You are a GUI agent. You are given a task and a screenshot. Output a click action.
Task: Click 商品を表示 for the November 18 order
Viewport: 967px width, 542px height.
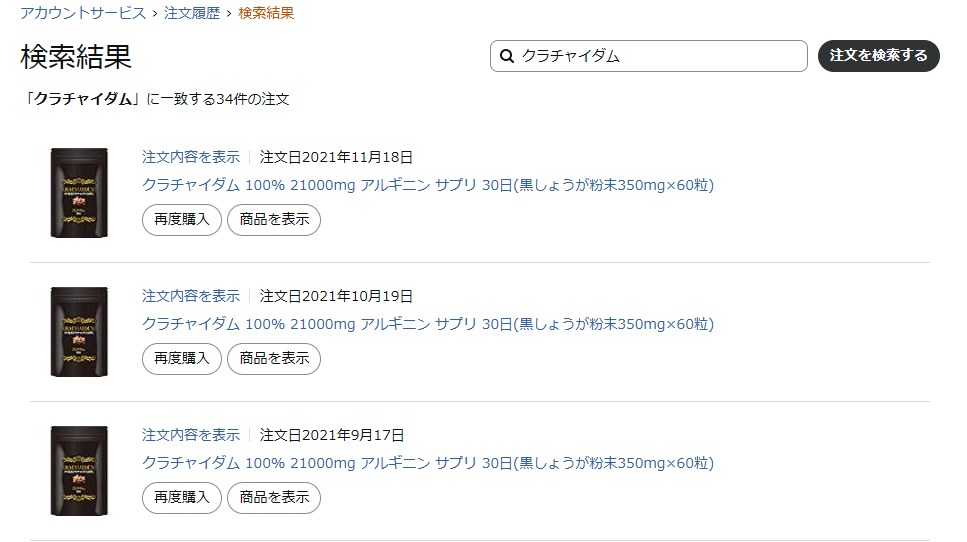pos(274,220)
